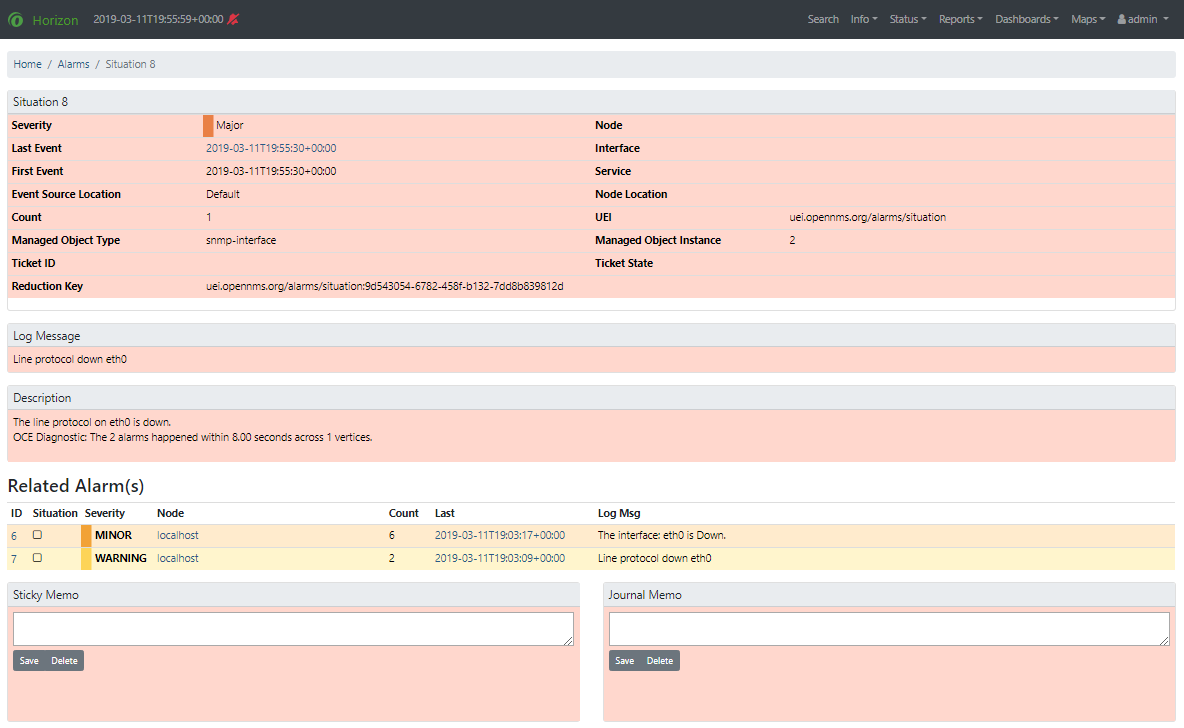This screenshot has height=728, width=1184.
Task: Navigate to Home via breadcrumb
Action: click(28, 64)
